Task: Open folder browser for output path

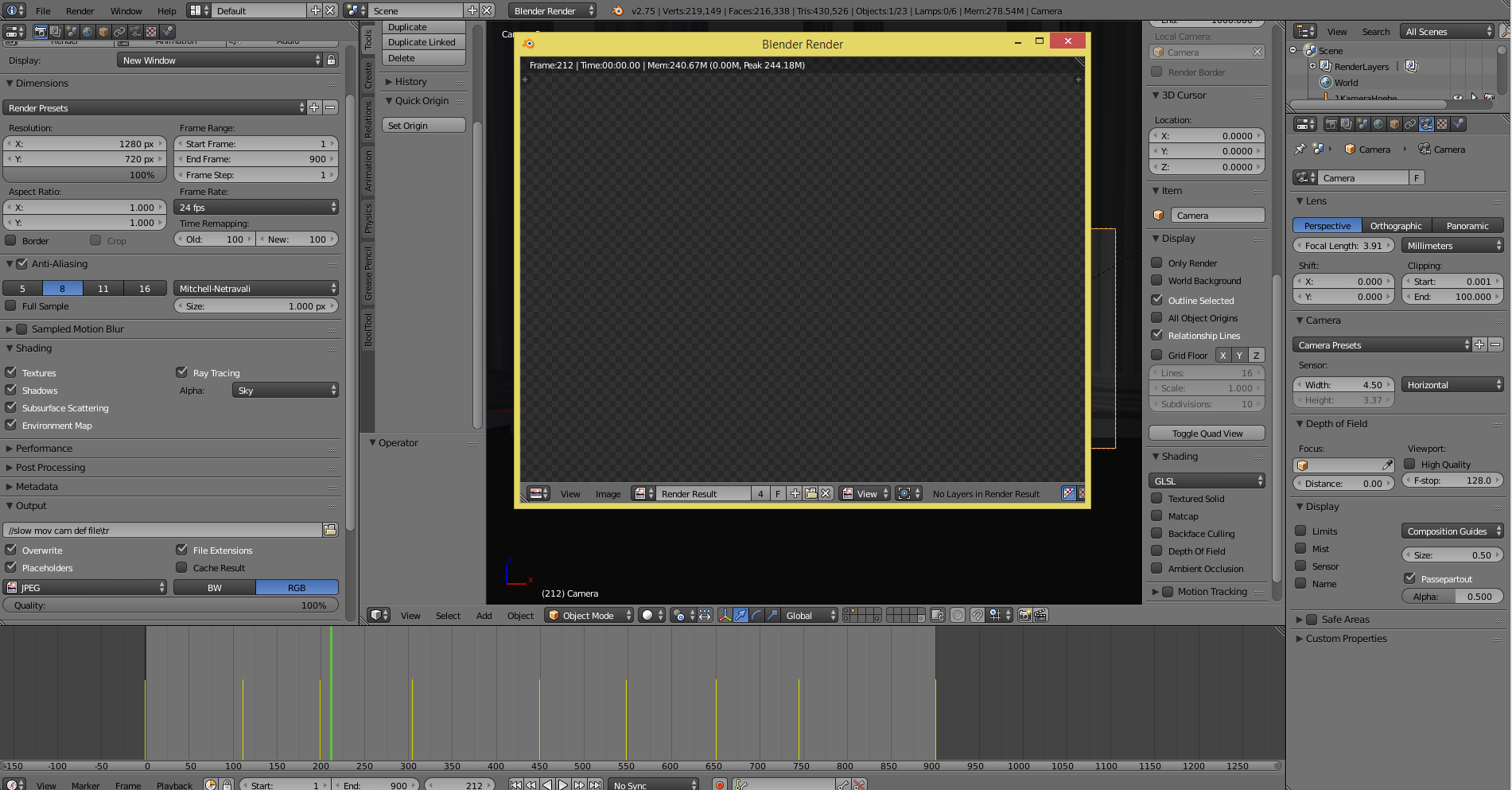Action: [x=330, y=530]
